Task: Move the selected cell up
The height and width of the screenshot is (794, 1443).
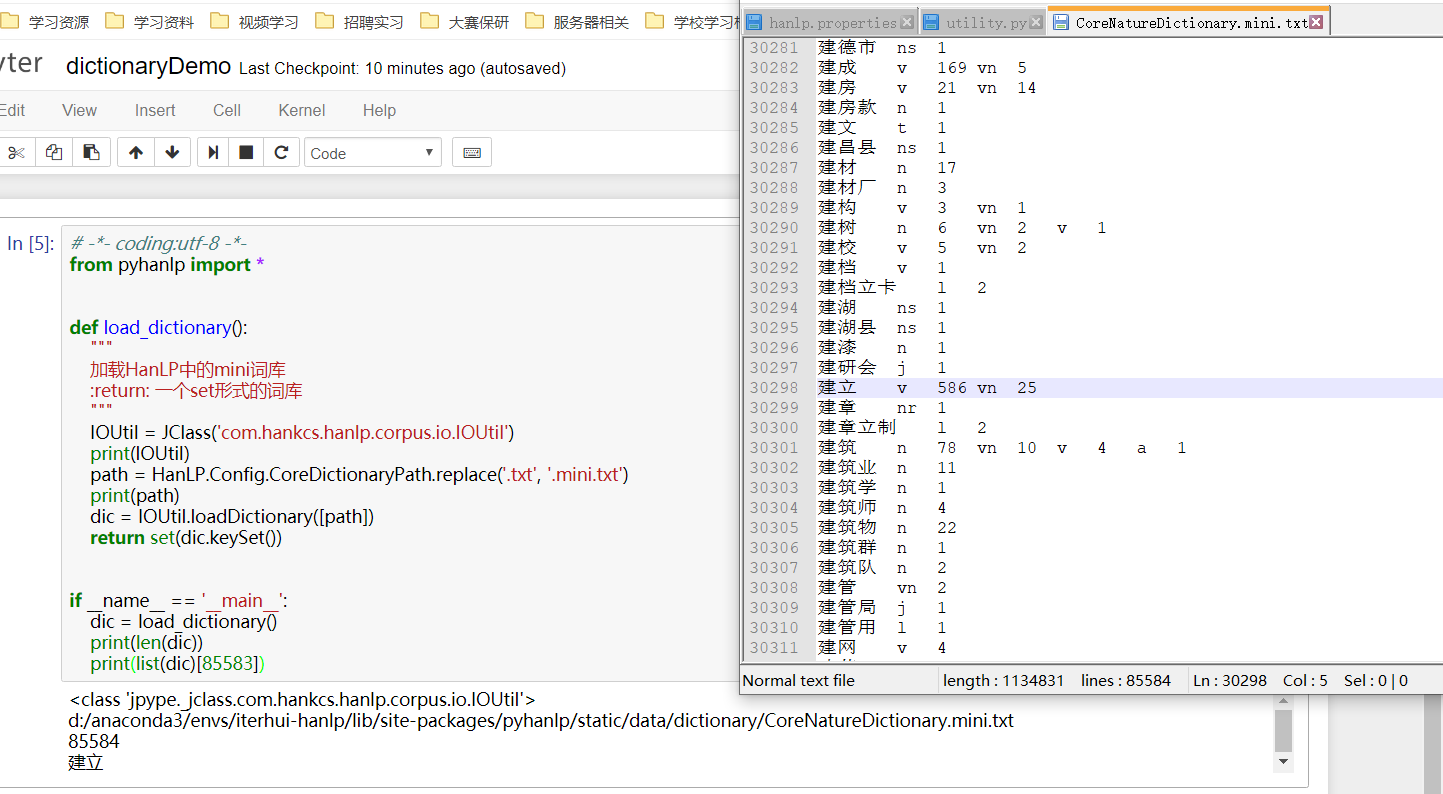Action: [135, 152]
